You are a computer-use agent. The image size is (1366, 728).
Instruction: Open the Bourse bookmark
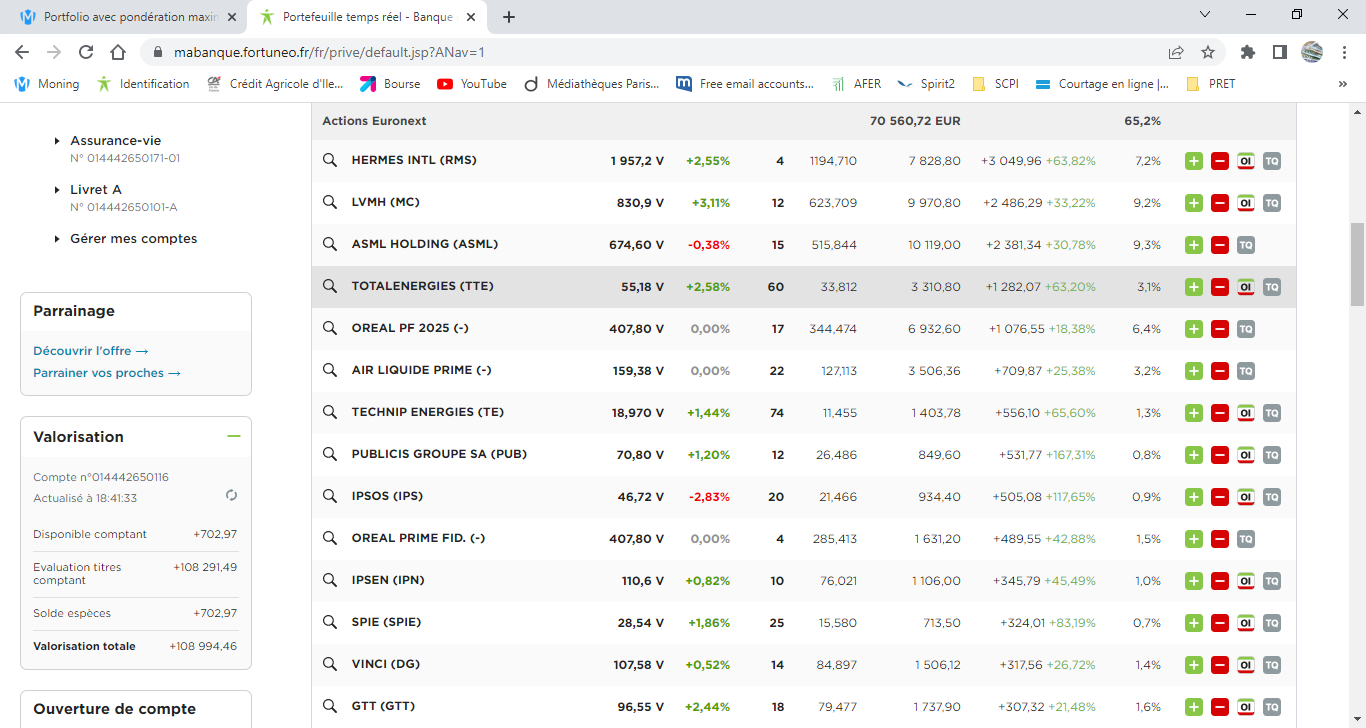(390, 84)
